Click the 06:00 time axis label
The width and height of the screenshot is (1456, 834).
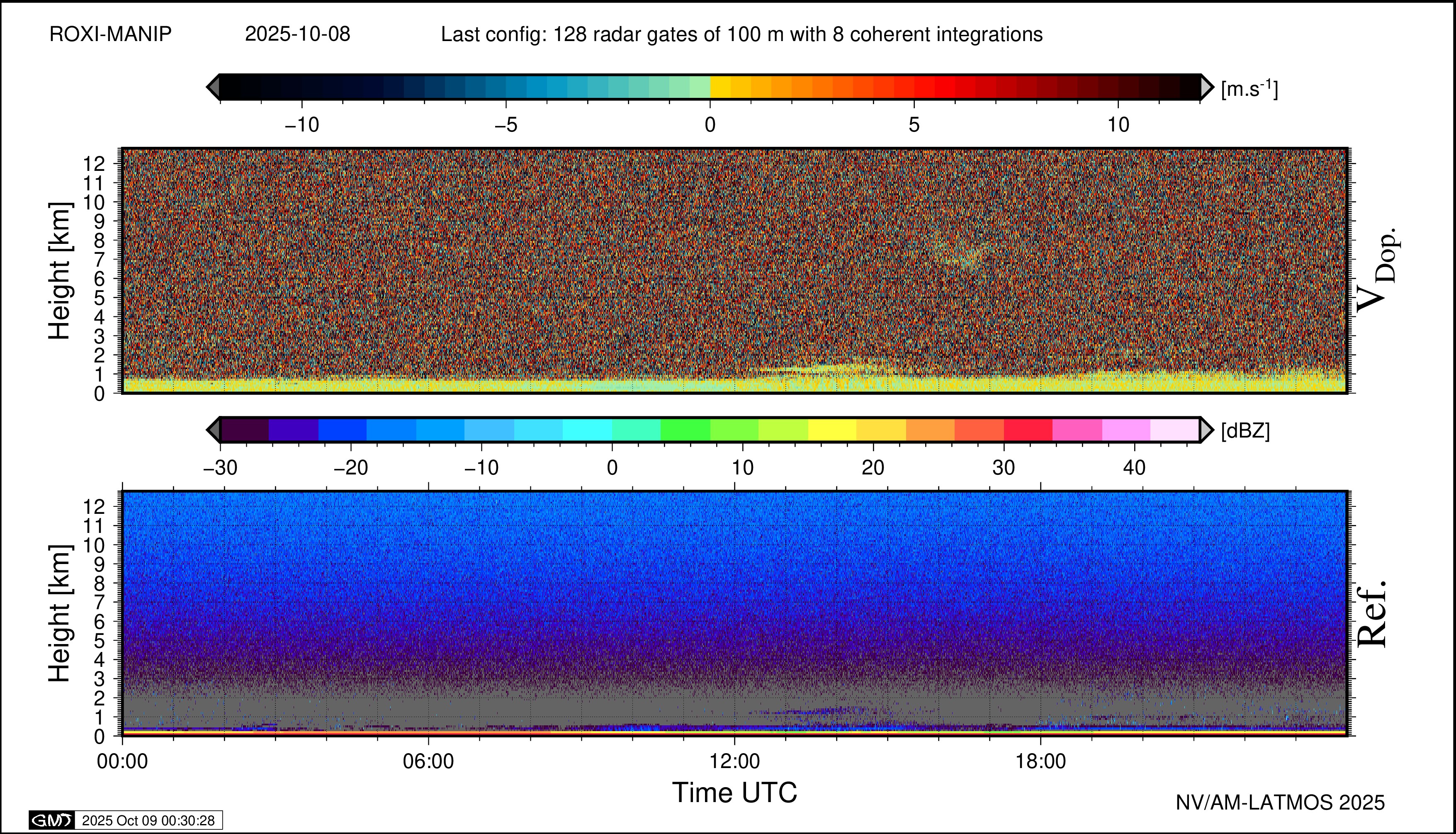pos(428,761)
